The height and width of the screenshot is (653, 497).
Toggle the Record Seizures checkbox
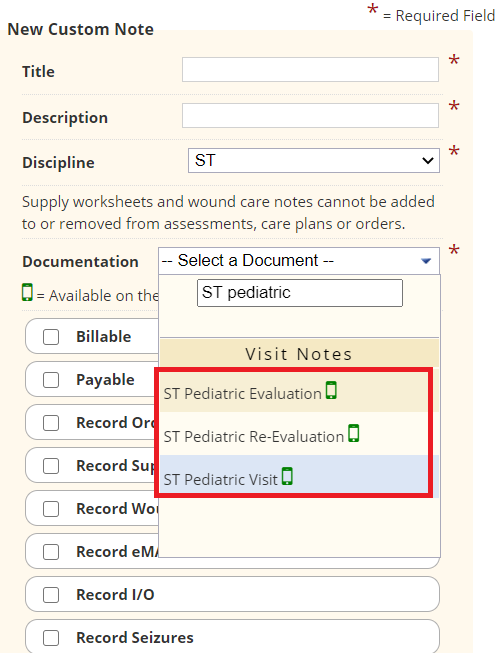[51, 638]
